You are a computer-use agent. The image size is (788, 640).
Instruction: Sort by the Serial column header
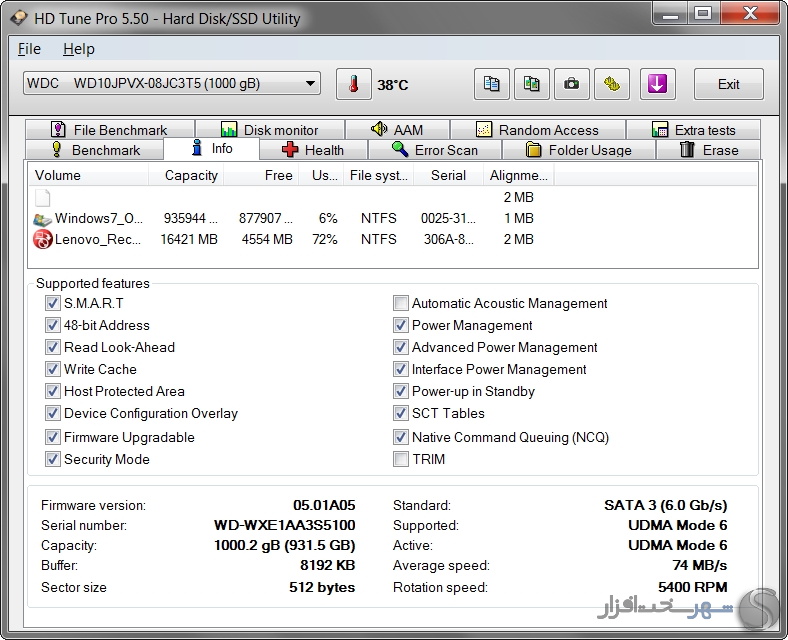point(448,175)
